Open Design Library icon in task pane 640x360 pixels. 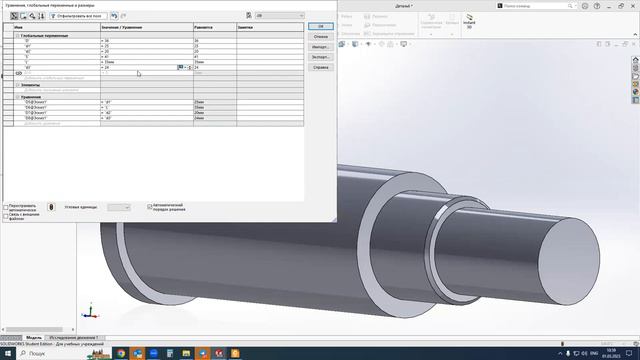[x=636, y=68]
